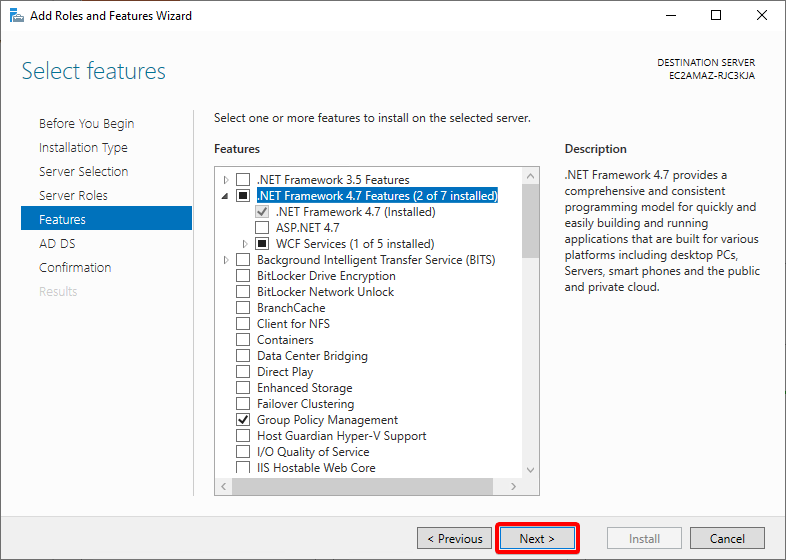Check the ASP.NET 4.7 checkbox

[262, 228]
